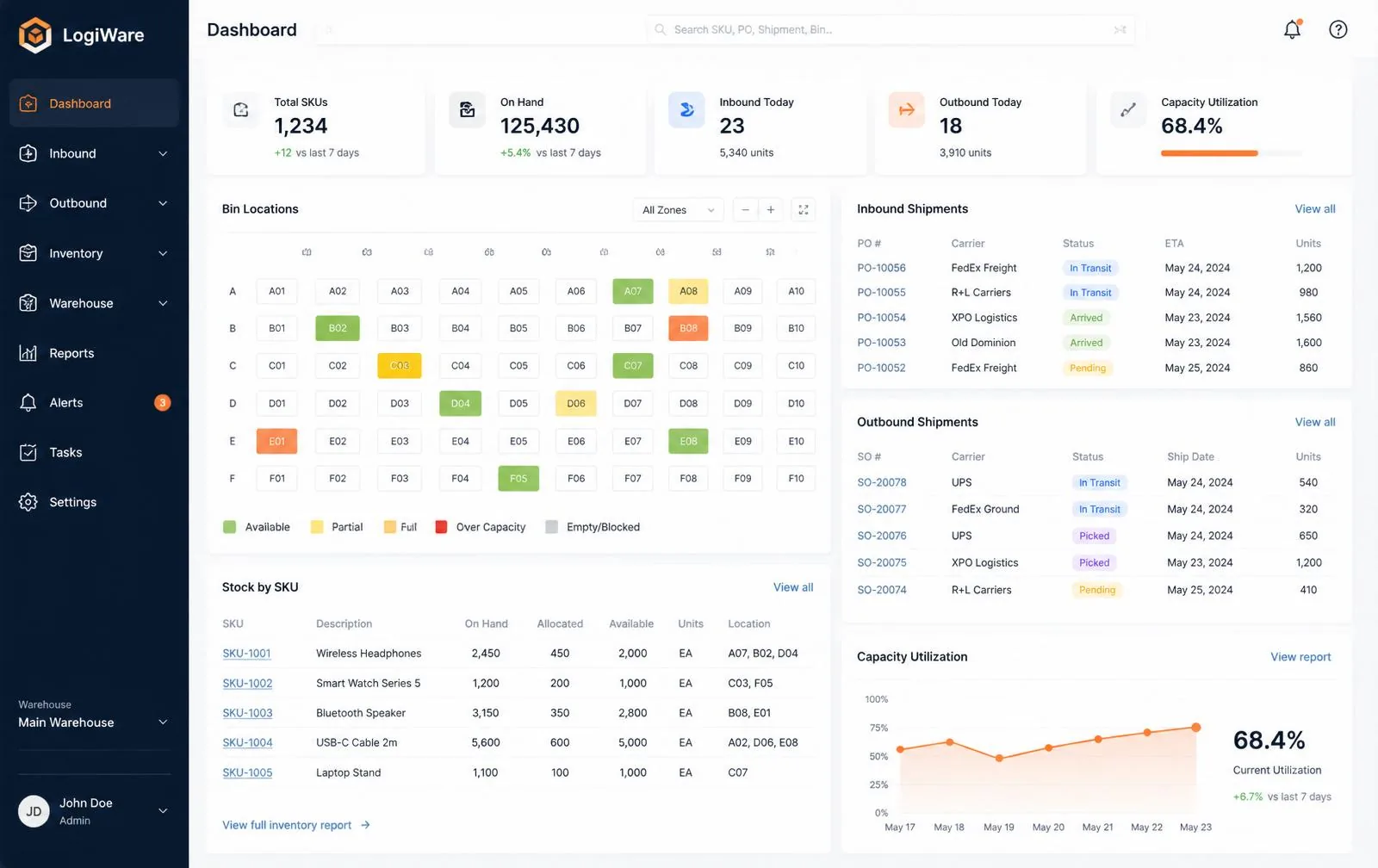Image resolution: width=1378 pixels, height=868 pixels.
Task: Open Settings gear in sidebar
Action: [28, 502]
